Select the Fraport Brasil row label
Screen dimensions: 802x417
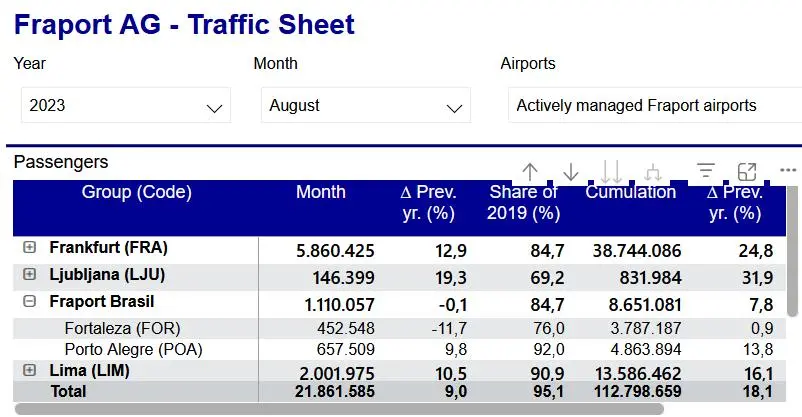click(x=101, y=301)
